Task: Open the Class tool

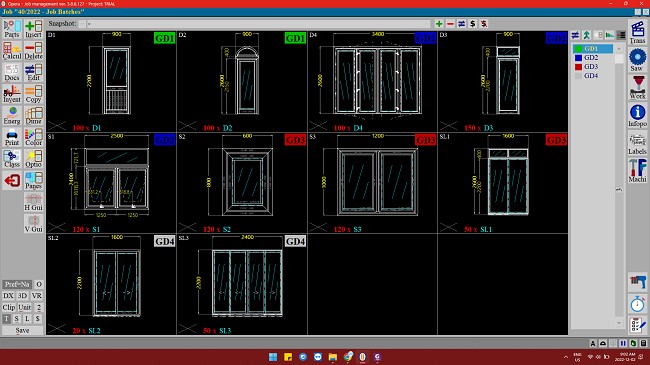Action: [12, 158]
